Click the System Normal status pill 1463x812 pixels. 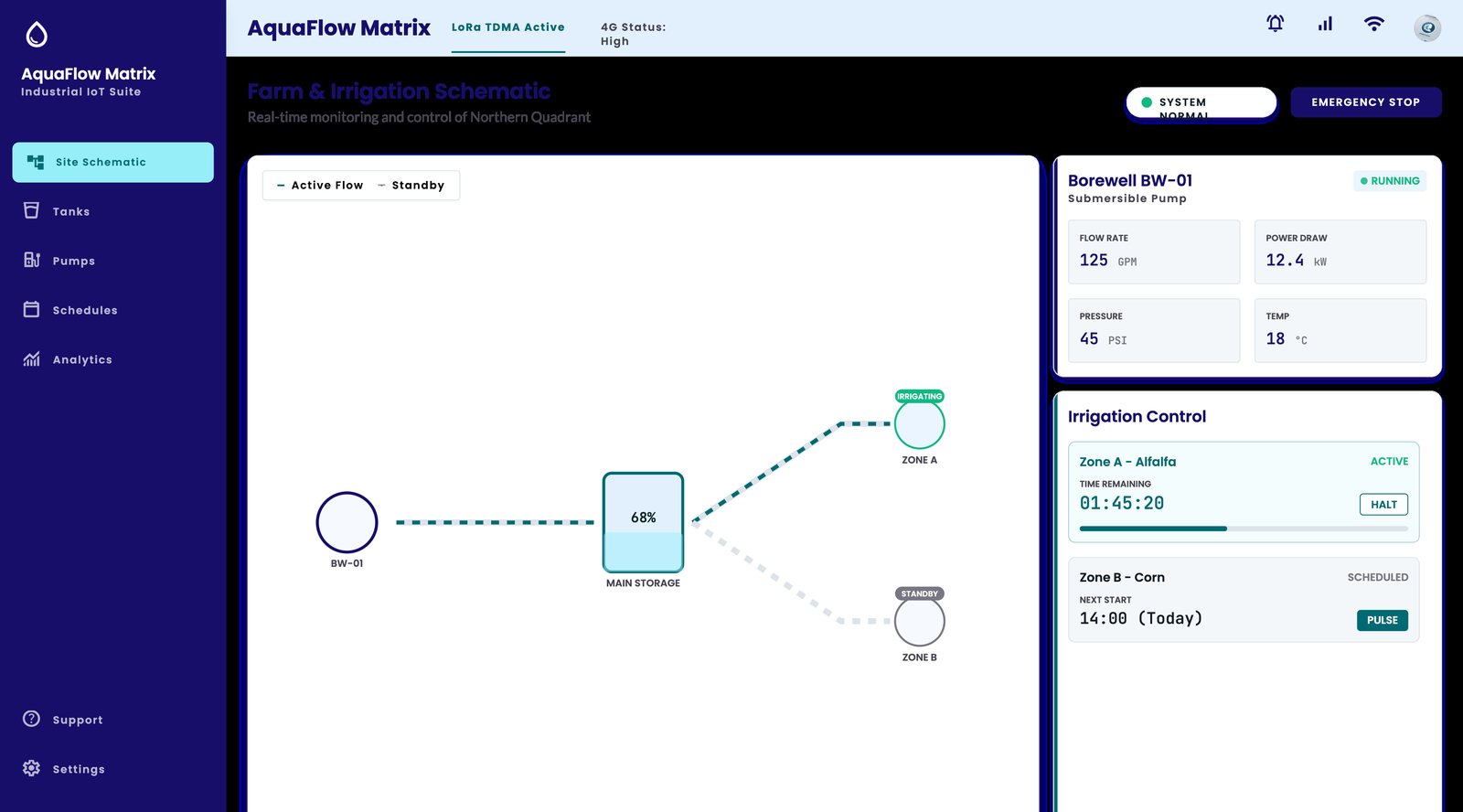click(1201, 102)
